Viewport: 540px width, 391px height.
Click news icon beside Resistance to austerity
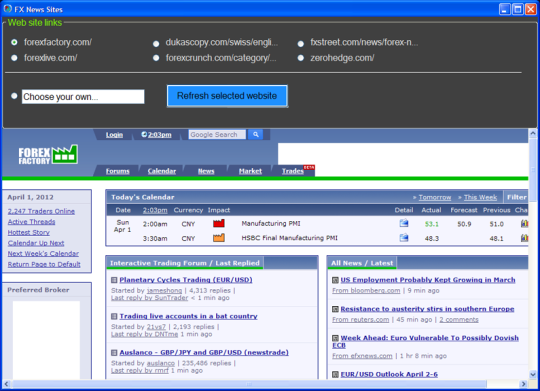[x=335, y=309]
